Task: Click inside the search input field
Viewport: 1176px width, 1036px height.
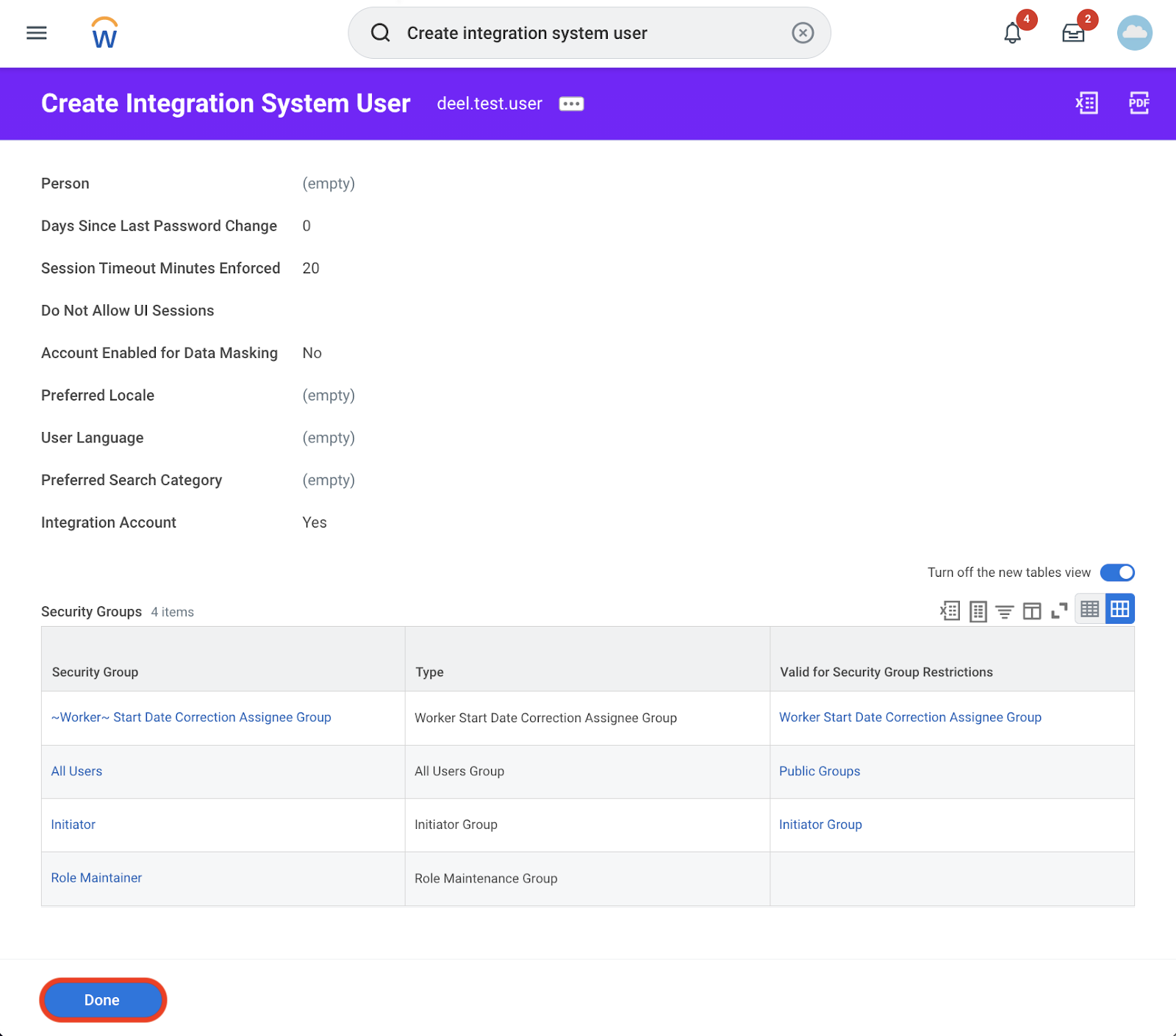Action: pyautogui.click(x=588, y=33)
